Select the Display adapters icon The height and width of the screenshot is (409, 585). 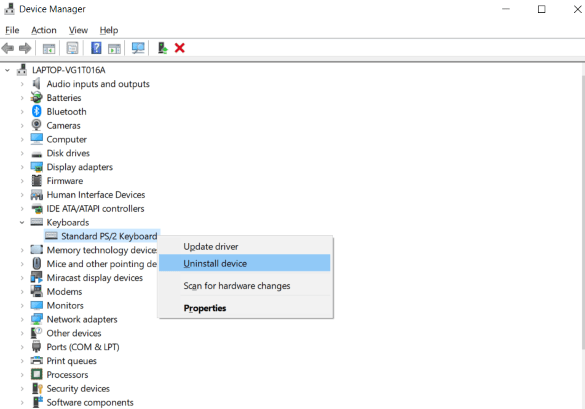37,167
